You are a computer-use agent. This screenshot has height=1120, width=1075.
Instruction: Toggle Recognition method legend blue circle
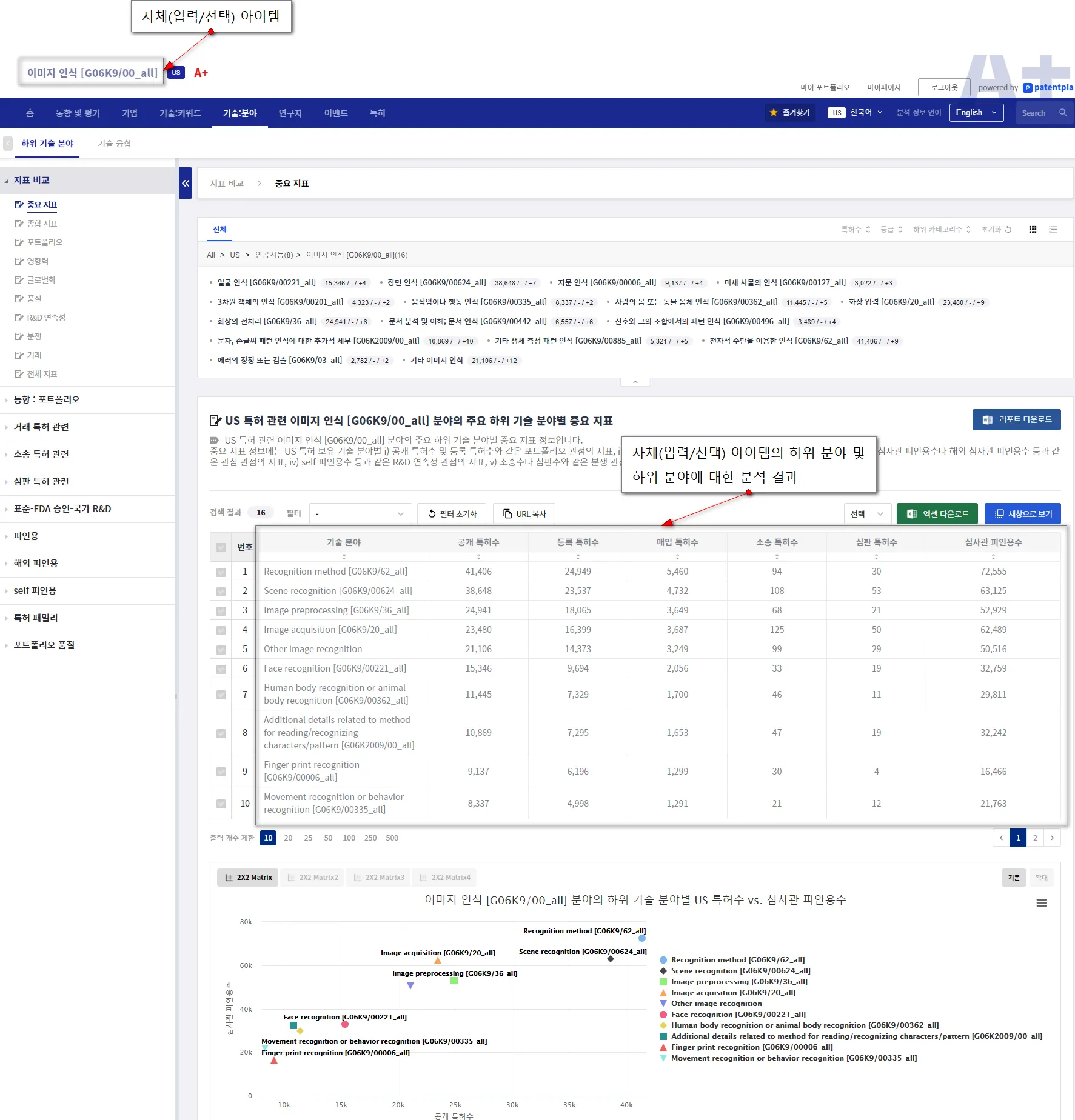[663, 960]
